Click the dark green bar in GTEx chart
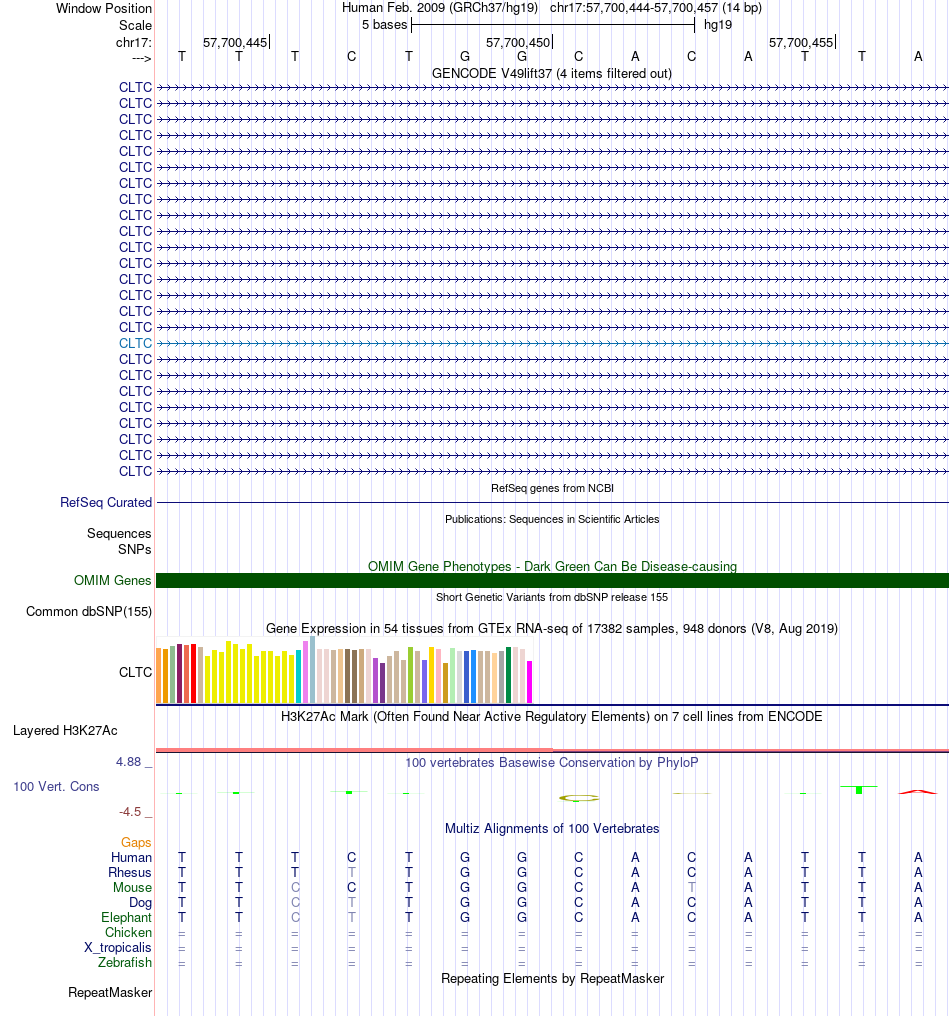950x1016 pixels. [x=509, y=675]
